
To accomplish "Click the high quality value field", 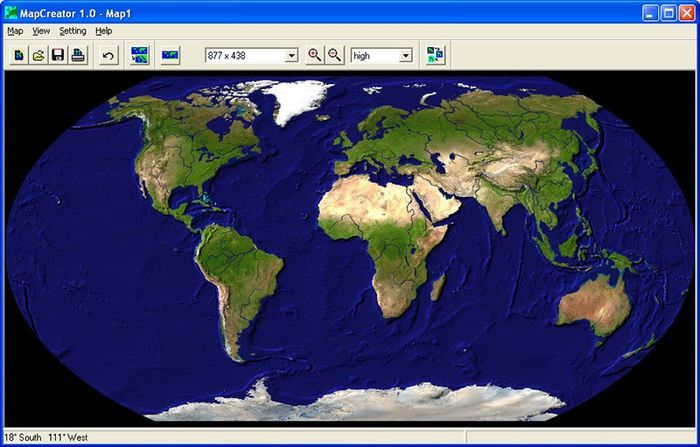I will click(x=375, y=55).
